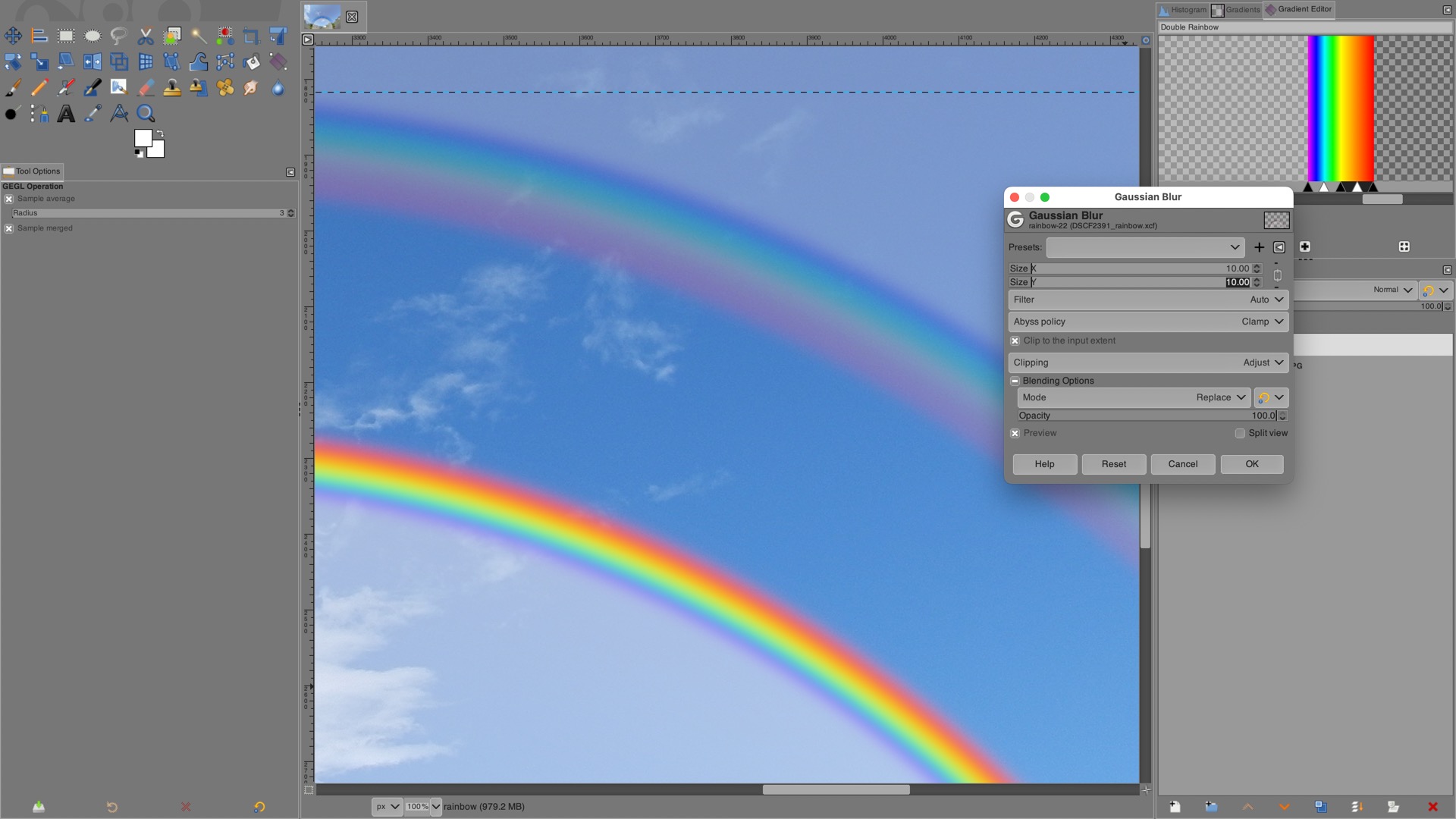Select the Clone stamp tool
The height and width of the screenshot is (819, 1456).
click(x=172, y=88)
